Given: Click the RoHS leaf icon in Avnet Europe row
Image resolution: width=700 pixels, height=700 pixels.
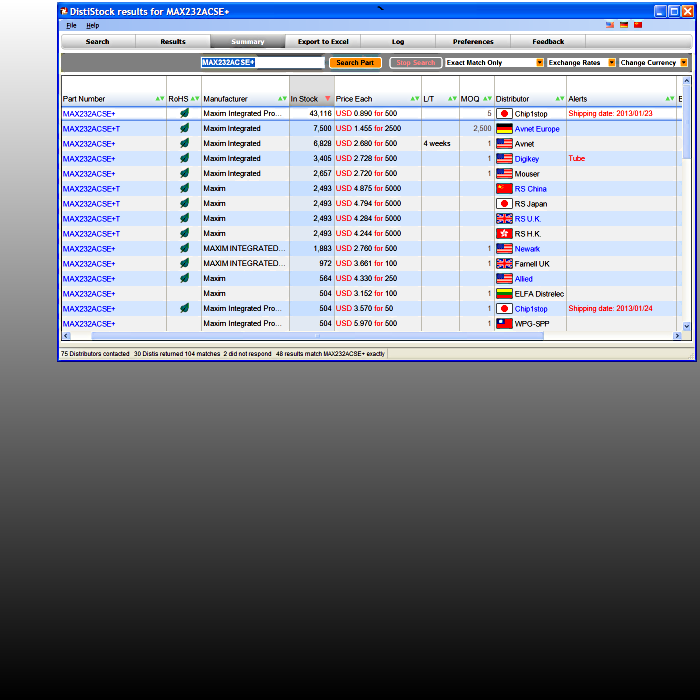Looking at the screenshot, I should pyautogui.click(x=184, y=129).
